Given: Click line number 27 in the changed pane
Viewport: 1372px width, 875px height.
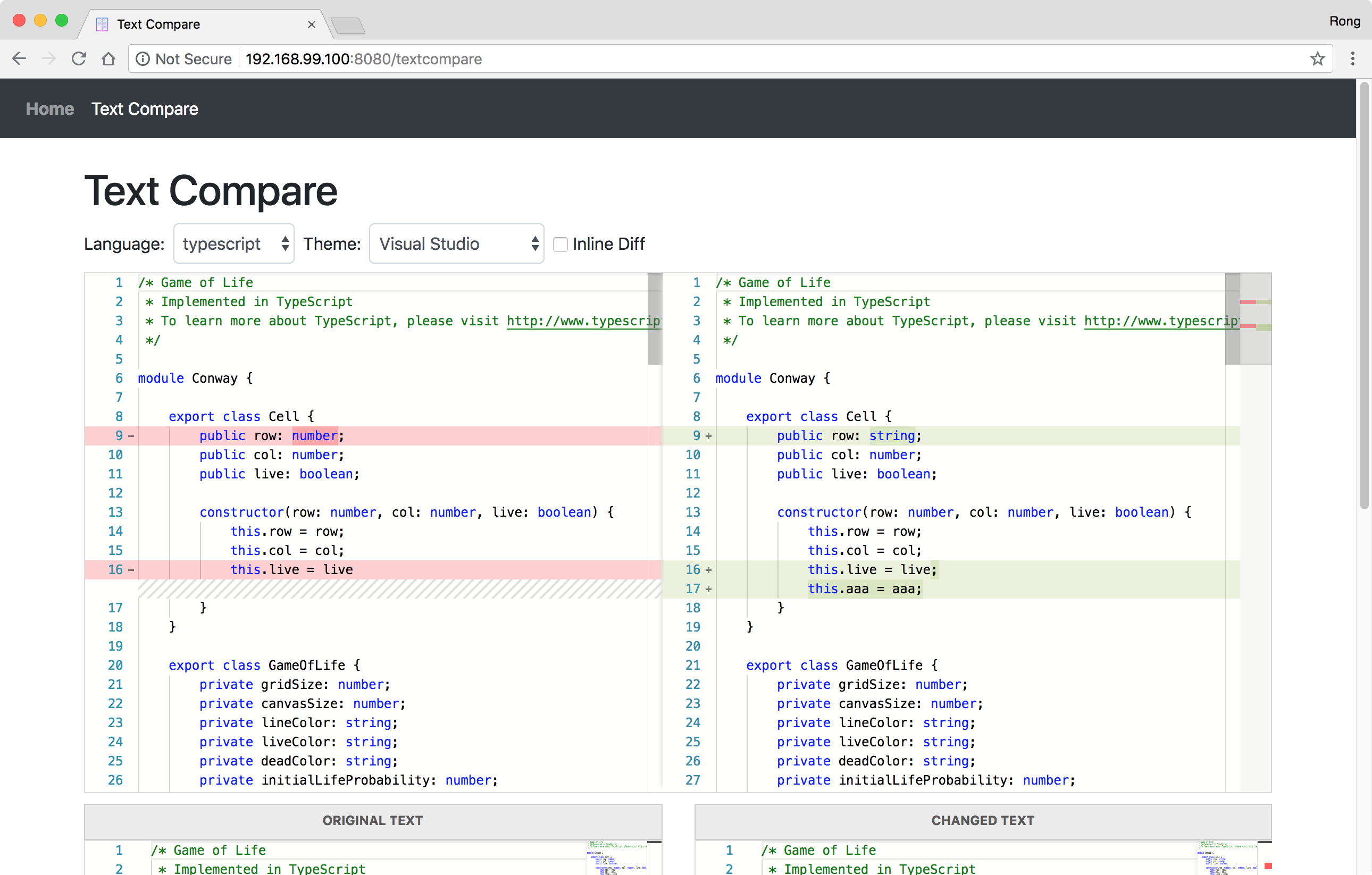Looking at the screenshot, I should pyautogui.click(x=693, y=780).
